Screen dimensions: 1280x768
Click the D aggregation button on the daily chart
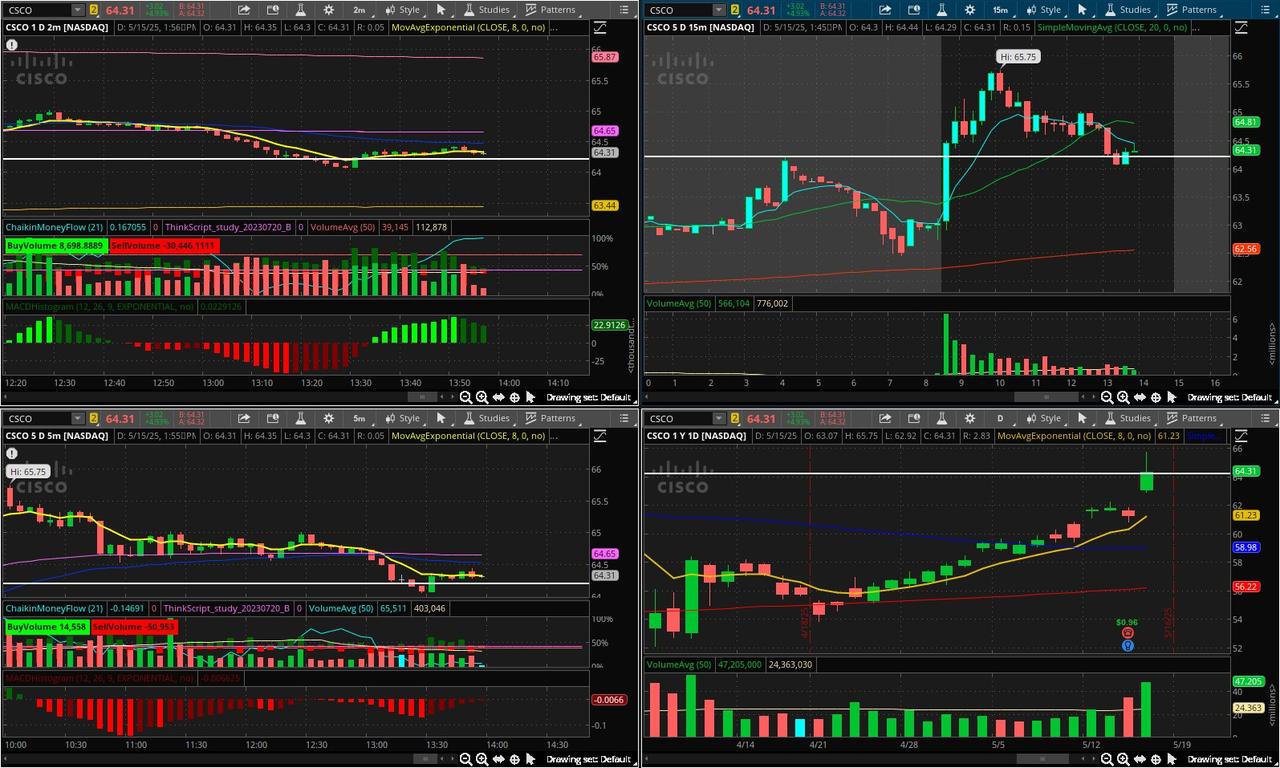tap(999, 419)
